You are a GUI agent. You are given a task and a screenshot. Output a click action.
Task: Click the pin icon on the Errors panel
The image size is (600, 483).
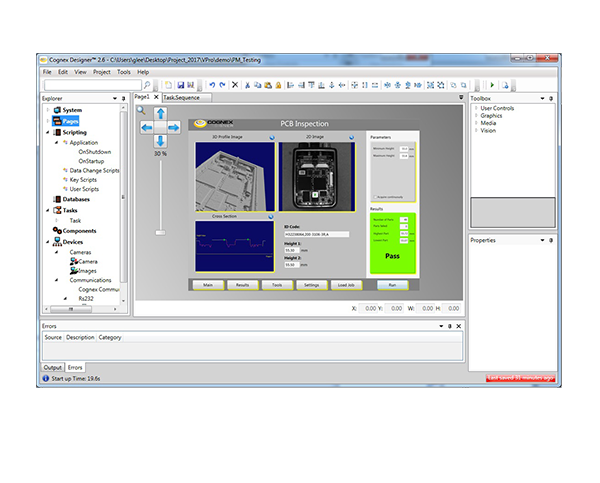(x=450, y=326)
